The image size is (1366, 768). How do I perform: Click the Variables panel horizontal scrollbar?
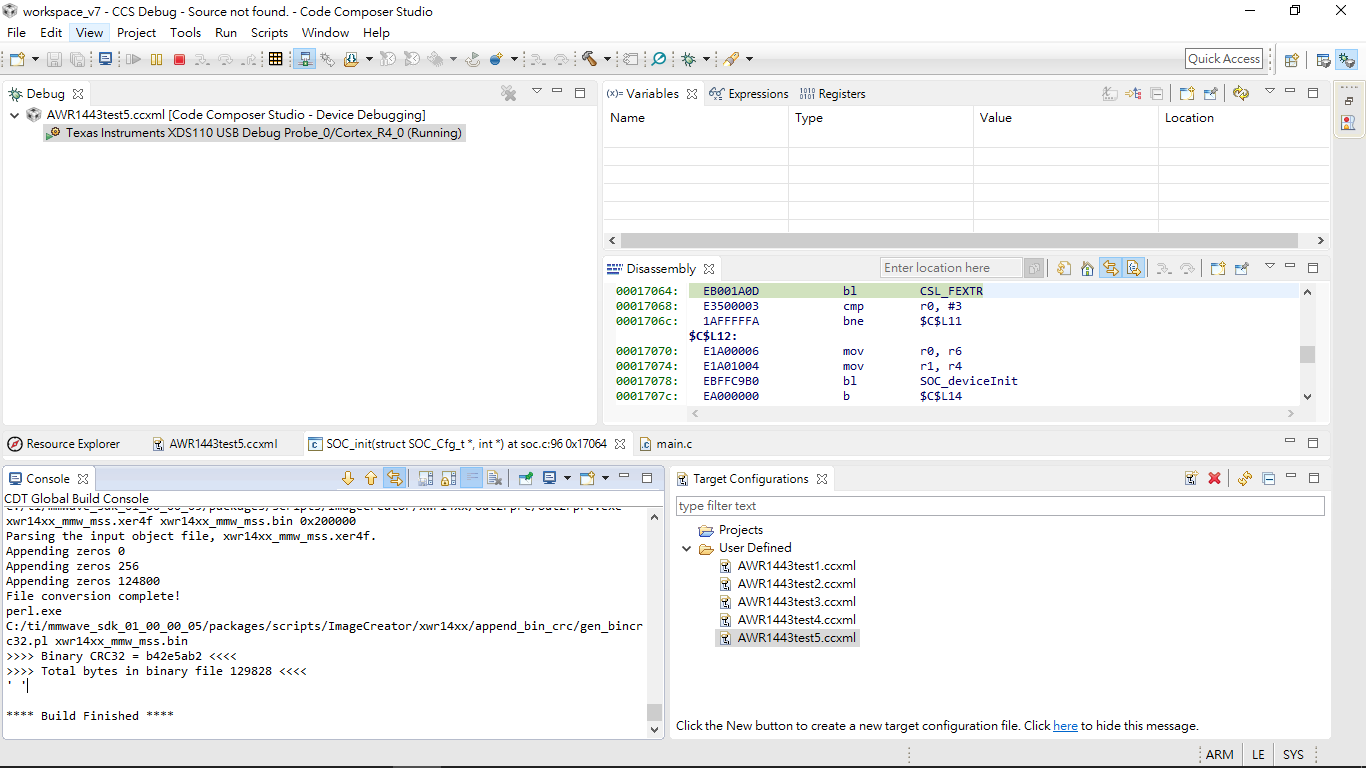click(958, 241)
